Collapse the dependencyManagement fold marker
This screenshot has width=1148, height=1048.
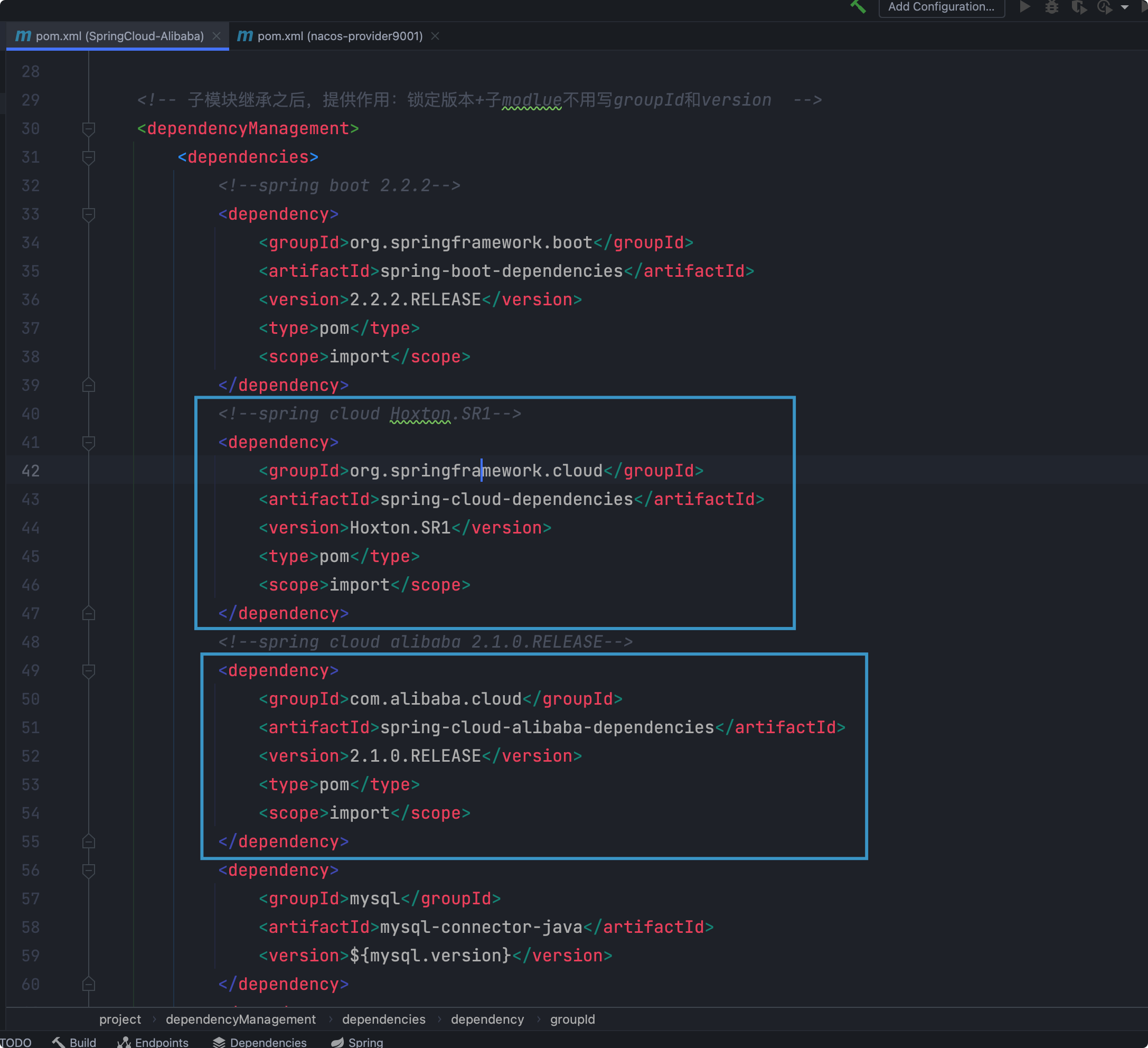(88, 129)
